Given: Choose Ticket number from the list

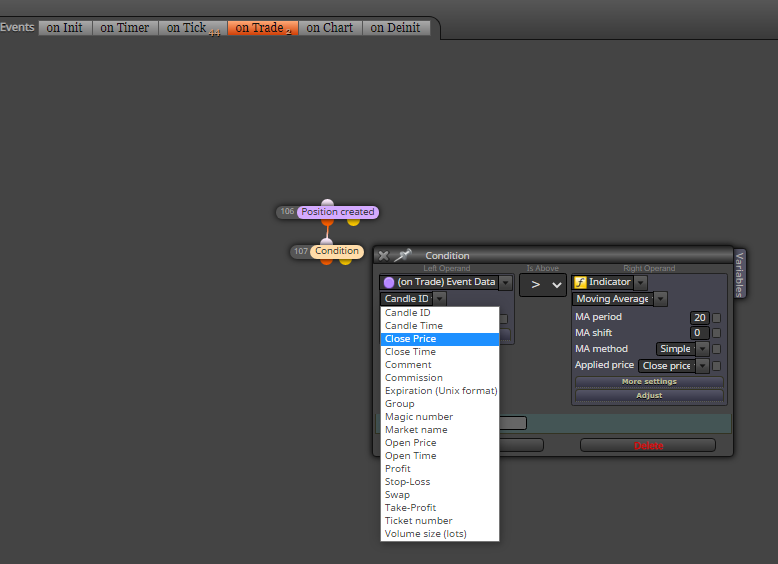Looking at the screenshot, I should 440,521.
